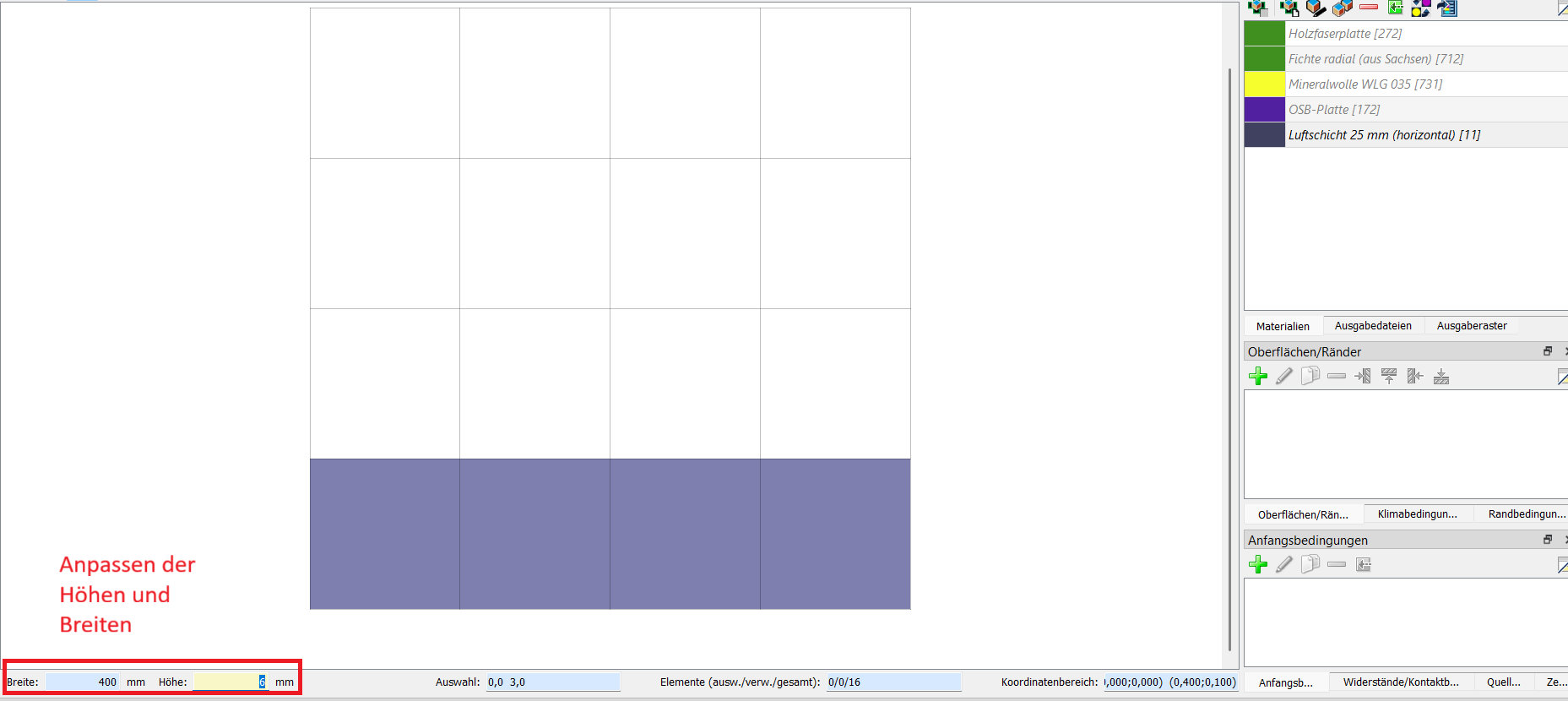Click the swap material colors icon
This screenshot has width=1568, height=701.
tap(1421, 8)
